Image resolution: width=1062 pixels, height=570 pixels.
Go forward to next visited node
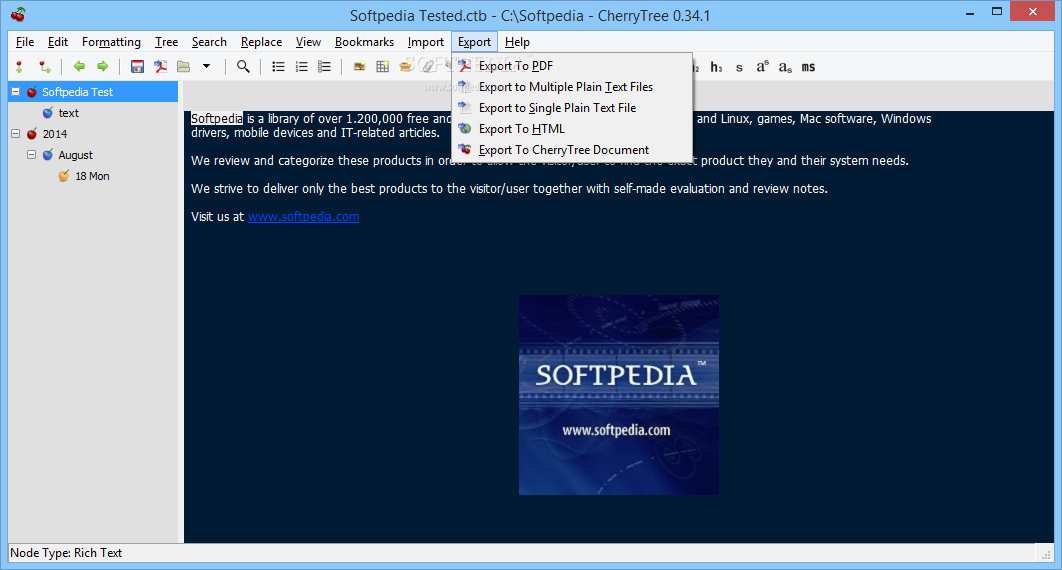(x=102, y=66)
